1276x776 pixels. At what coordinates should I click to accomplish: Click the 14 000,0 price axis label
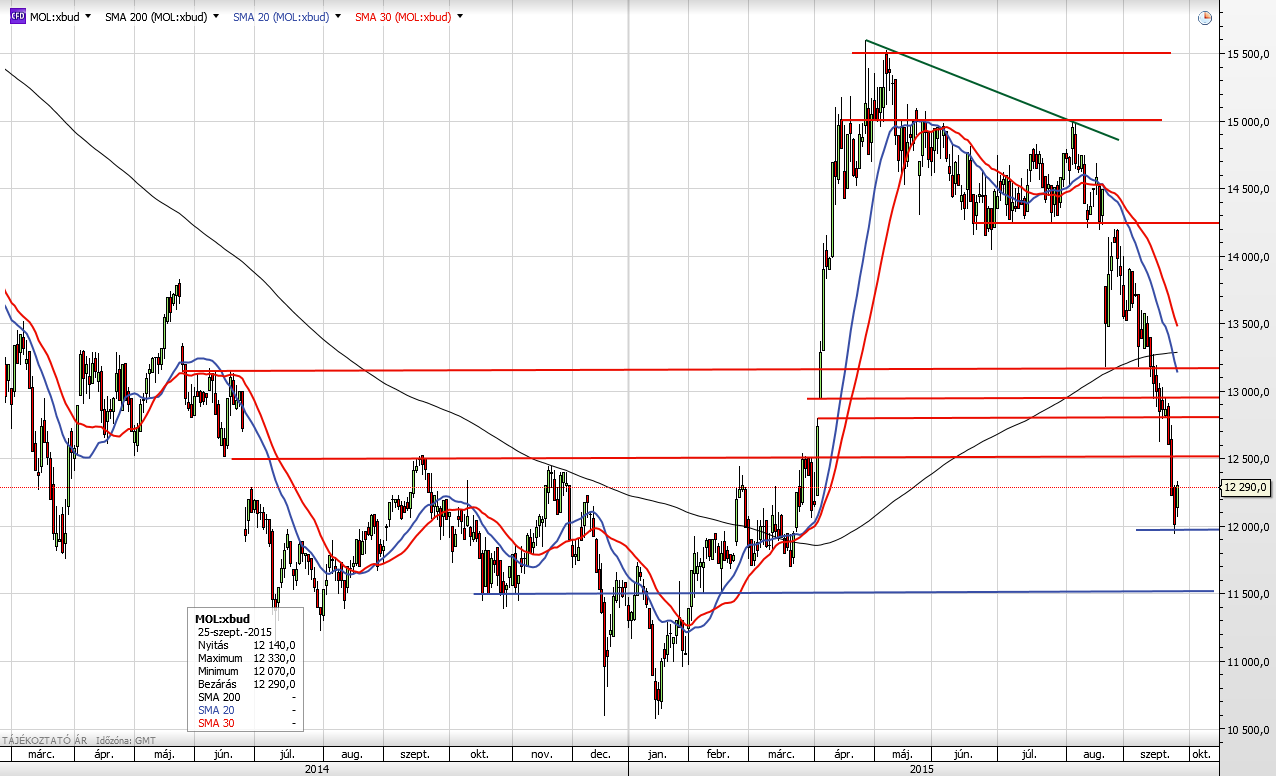(x=1246, y=257)
